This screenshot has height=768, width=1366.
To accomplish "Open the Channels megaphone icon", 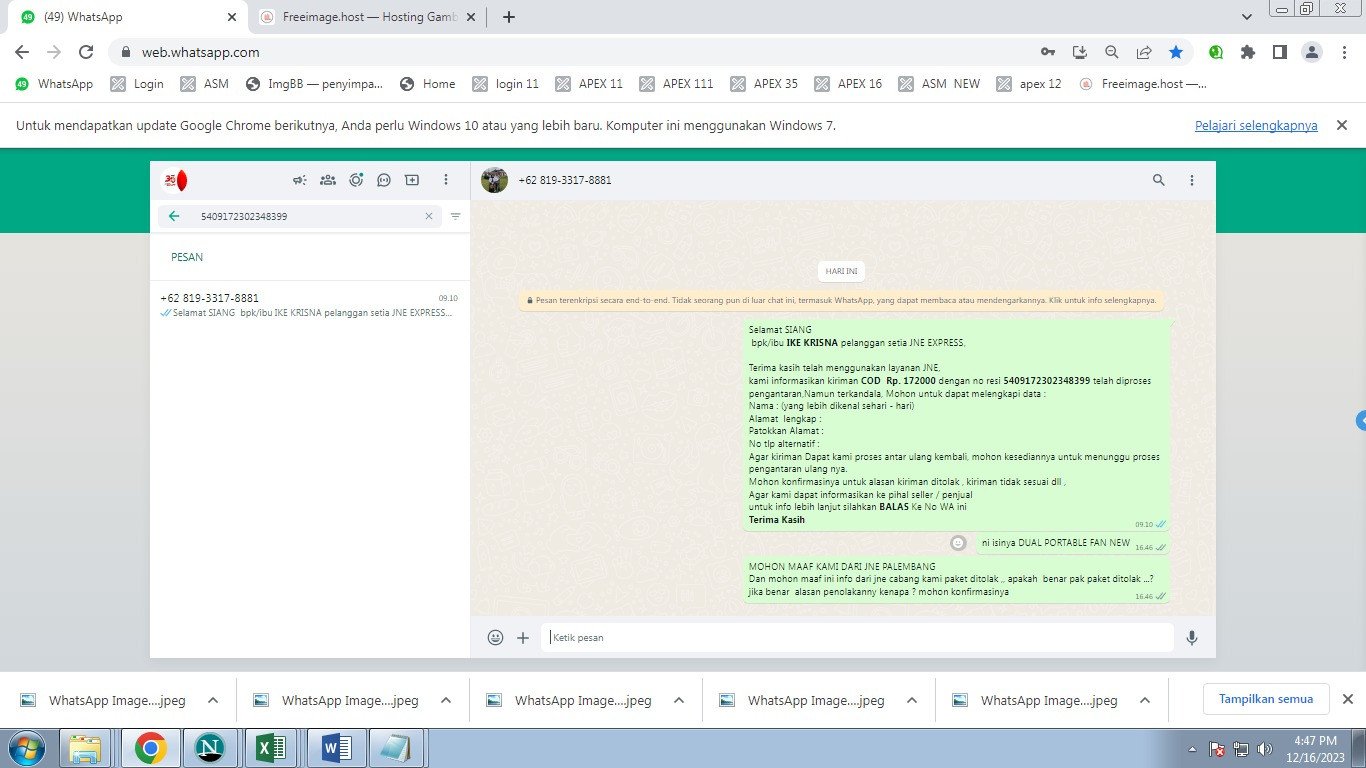I will pos(299,180).
